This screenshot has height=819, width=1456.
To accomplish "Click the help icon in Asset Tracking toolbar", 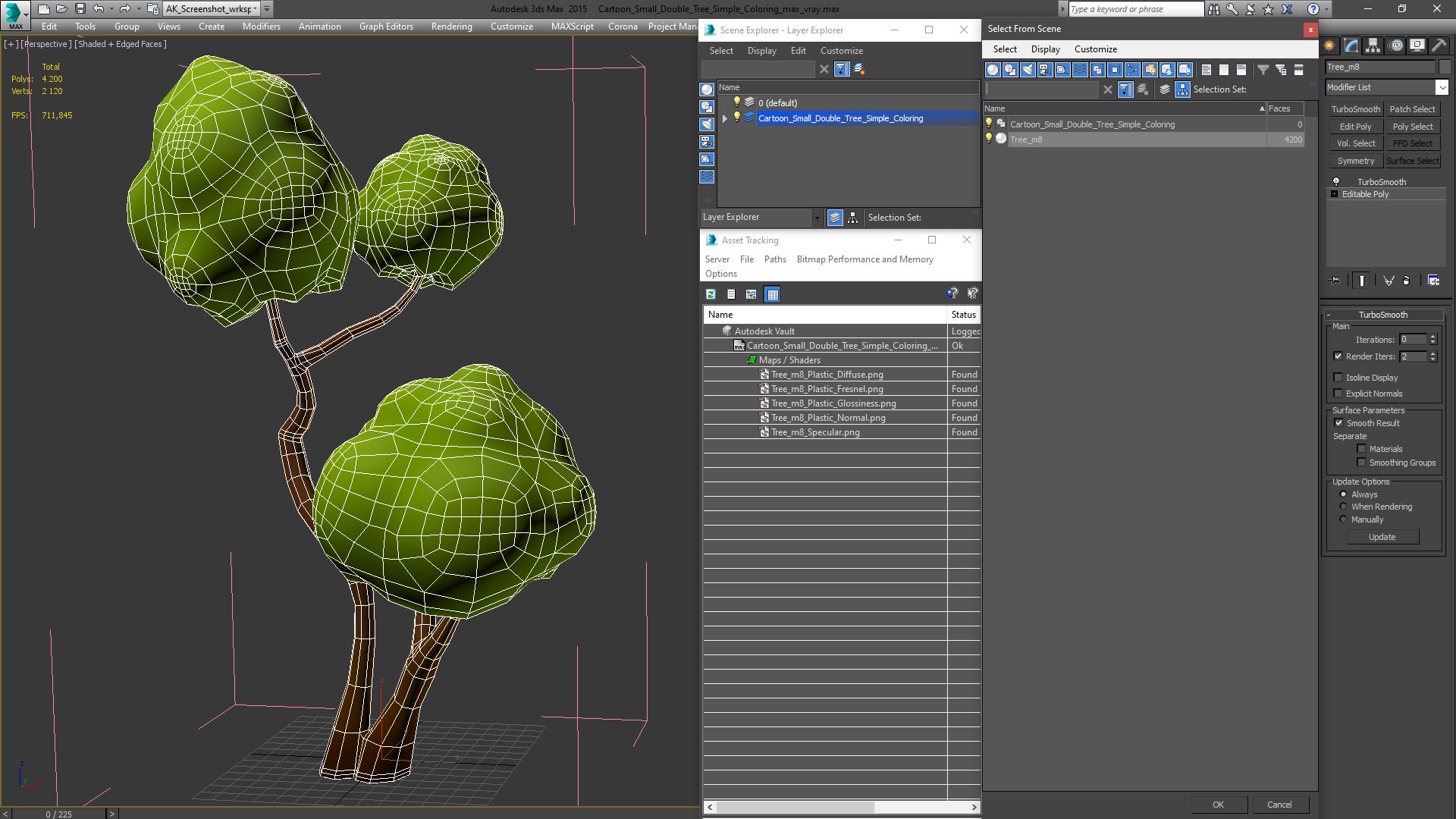I will pos(952,293).
